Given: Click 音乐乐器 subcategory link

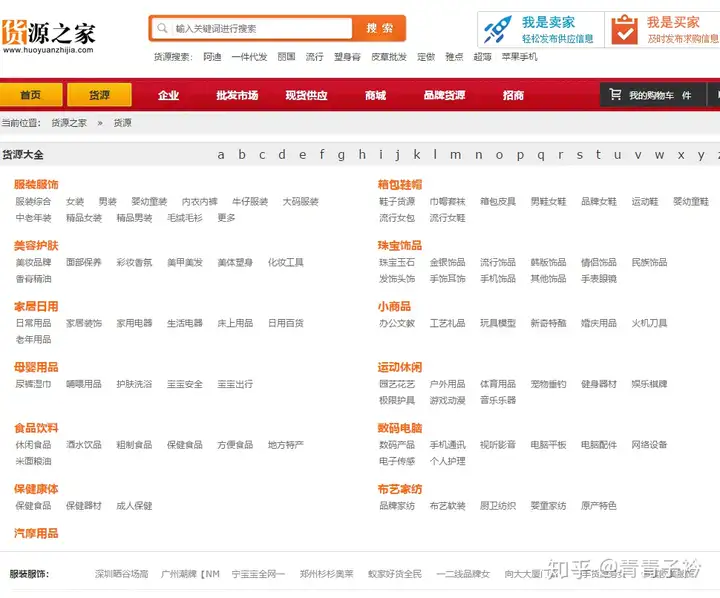Looking at the screenshot, I should (498, 401).
